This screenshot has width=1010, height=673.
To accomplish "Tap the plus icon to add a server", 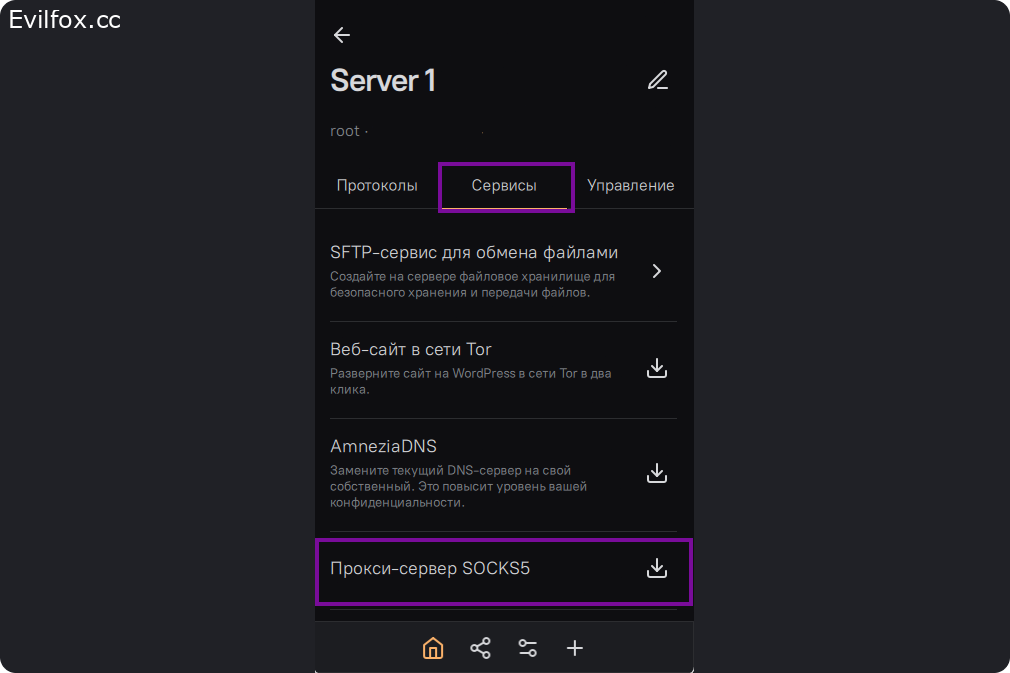I will click(575, 648).
